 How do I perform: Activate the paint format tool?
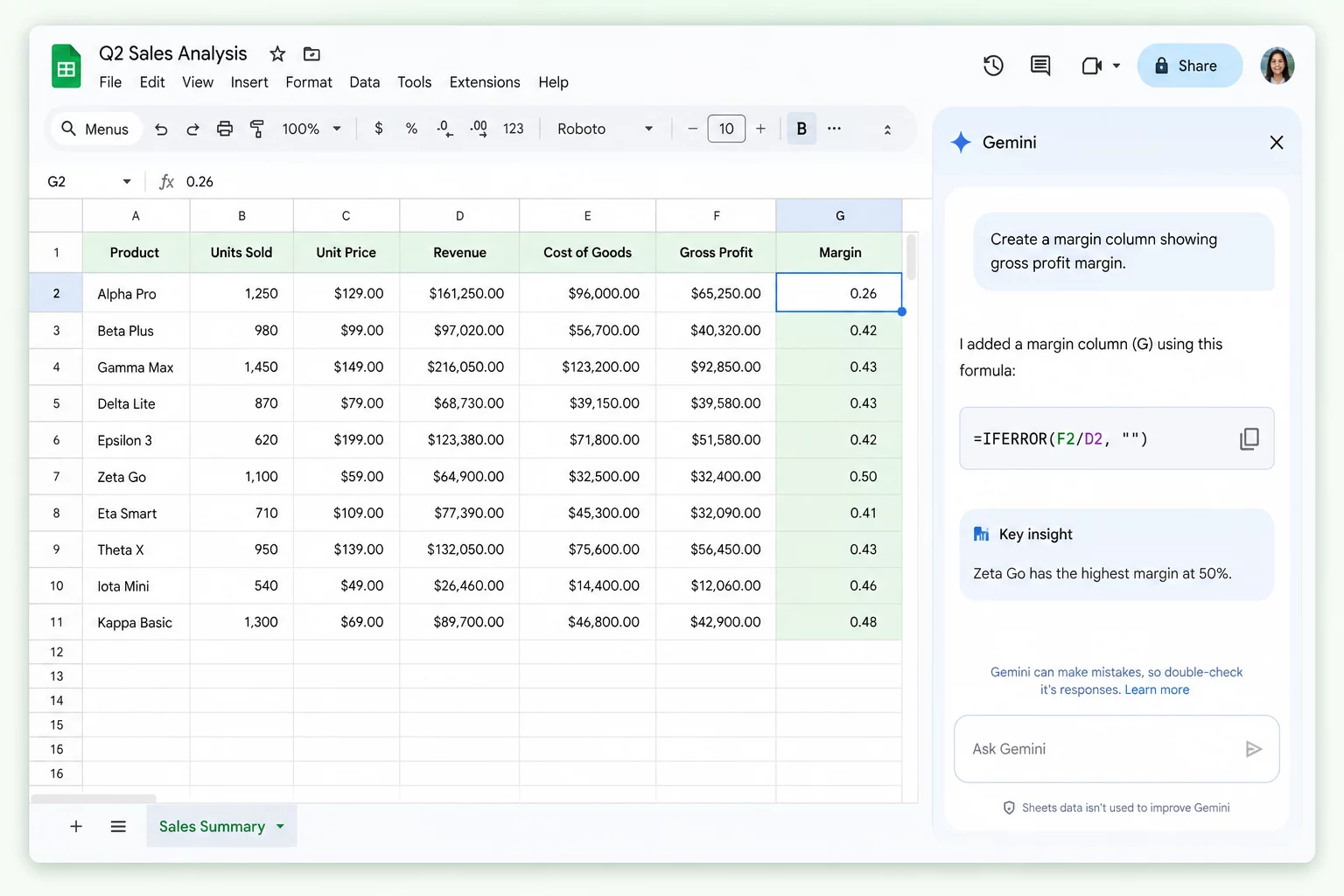pyautogui.click(x=257, y=129)
